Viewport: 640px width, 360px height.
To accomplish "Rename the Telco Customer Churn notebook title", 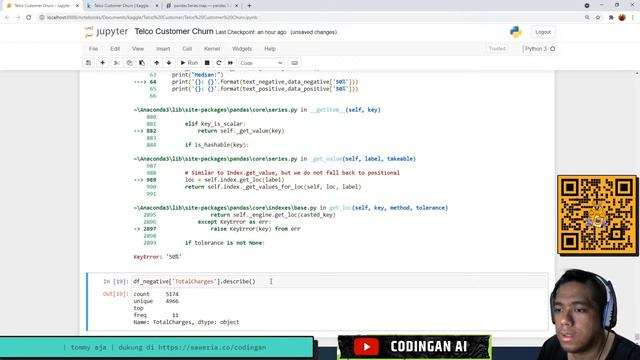I will coord(174,31).
